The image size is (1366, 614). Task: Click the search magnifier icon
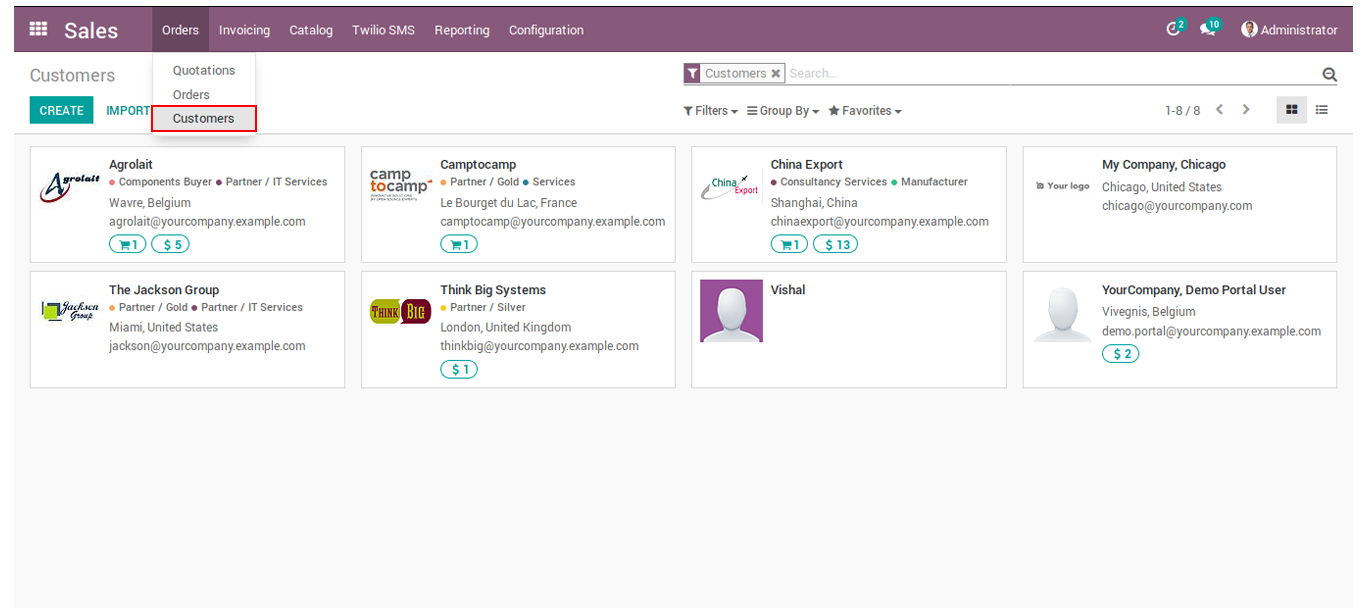(1329, 74)
